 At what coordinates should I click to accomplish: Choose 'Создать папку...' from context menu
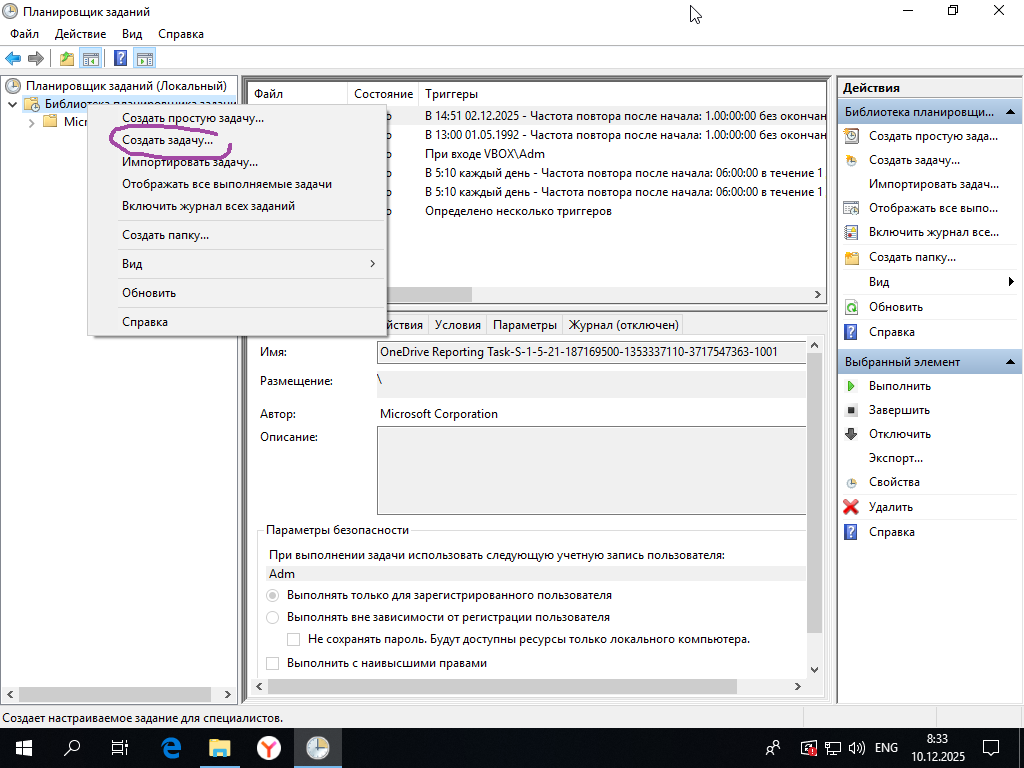[x=236, y=235]
